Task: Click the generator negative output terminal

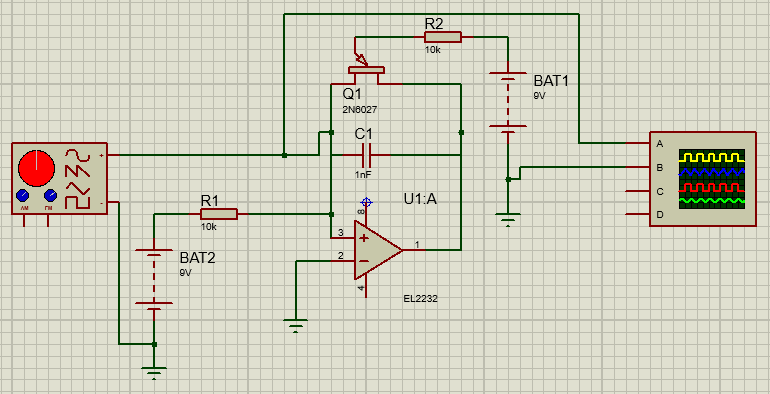Action: (x=113, y=202)
